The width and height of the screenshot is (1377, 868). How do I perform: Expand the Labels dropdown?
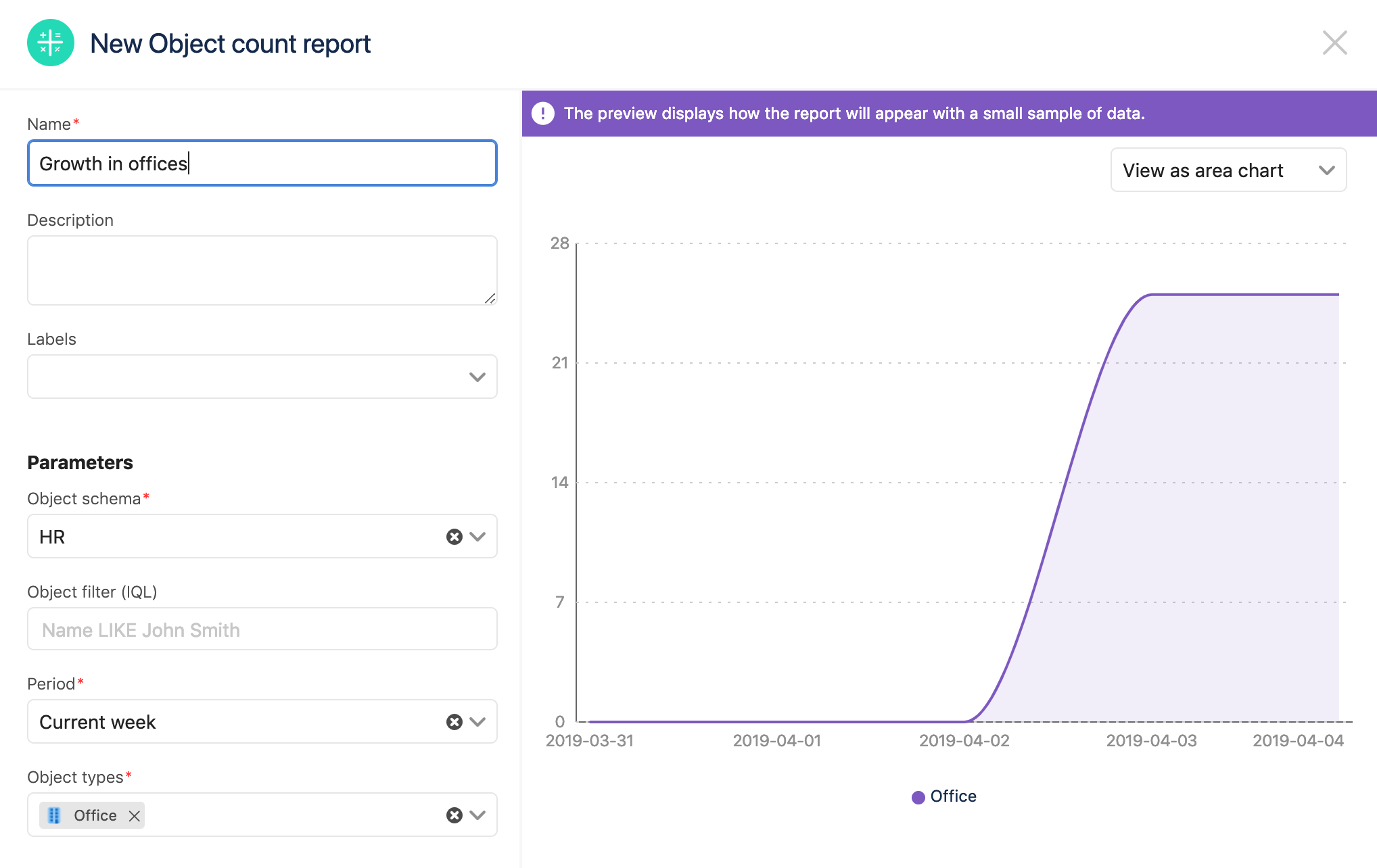(x=477, y=377)
